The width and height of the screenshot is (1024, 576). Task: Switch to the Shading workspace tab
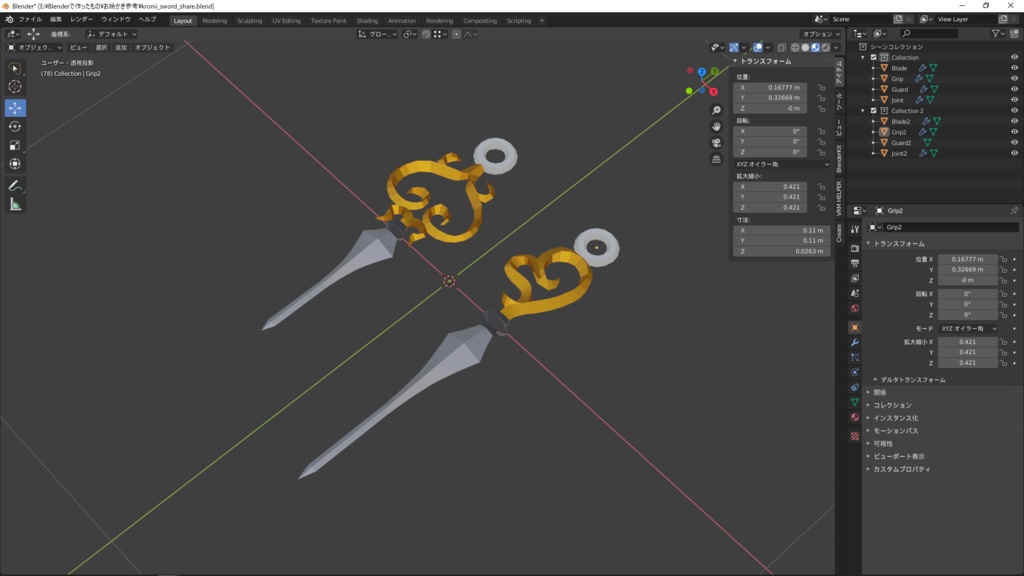click(368, 20)
